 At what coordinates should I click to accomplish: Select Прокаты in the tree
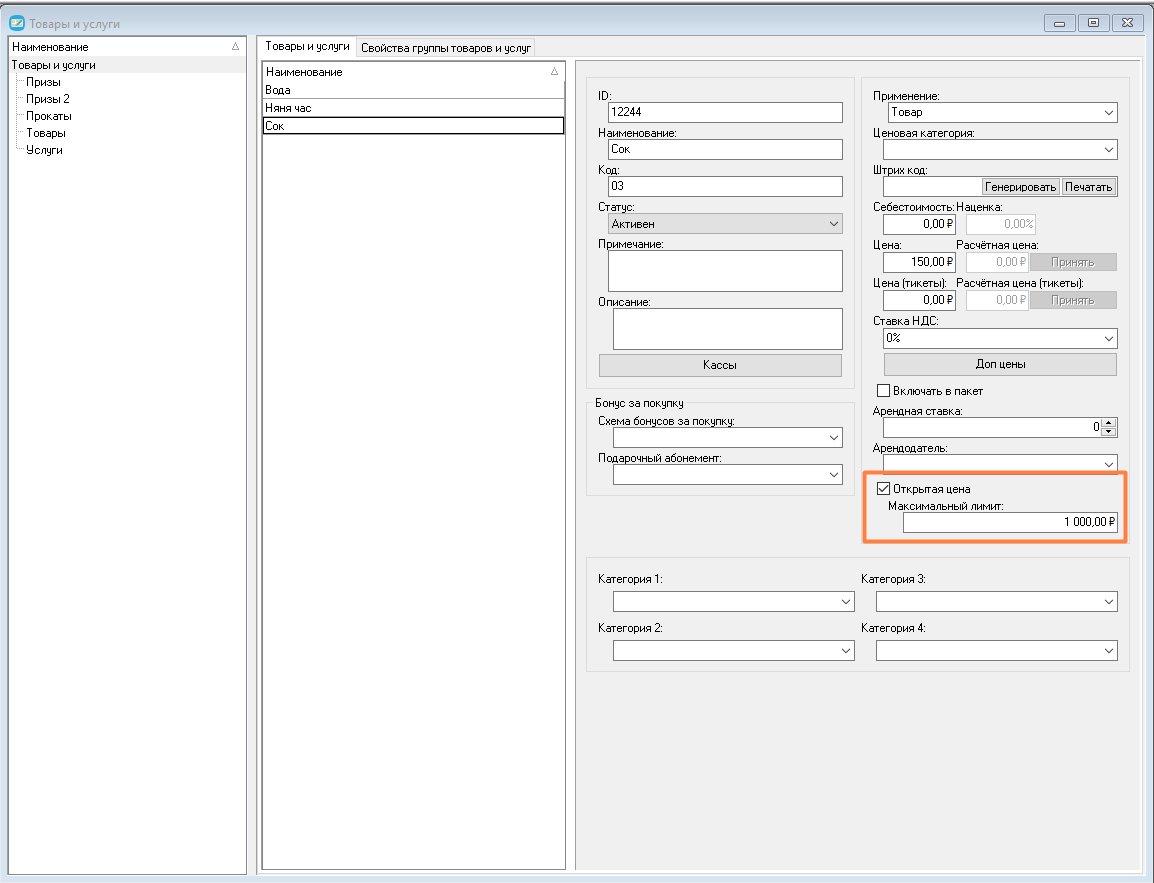(x=49, y=116)
